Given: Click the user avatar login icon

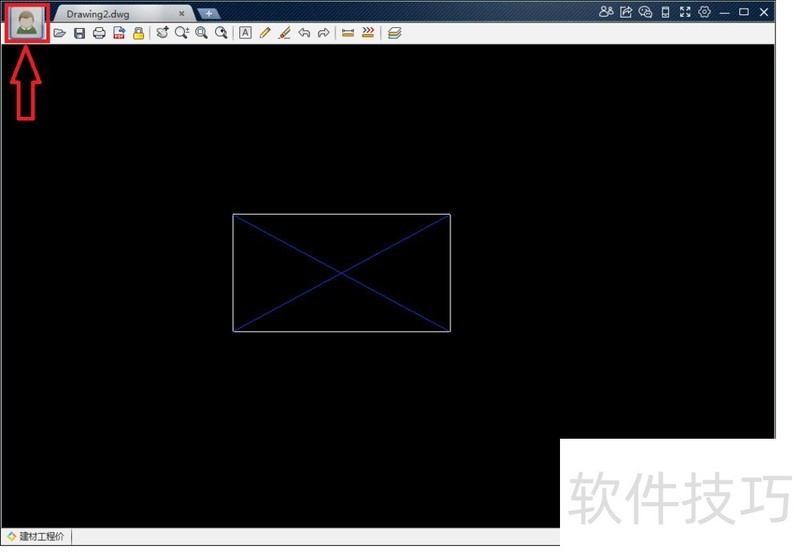Looking at the screenshot, I should pos(27,23).
